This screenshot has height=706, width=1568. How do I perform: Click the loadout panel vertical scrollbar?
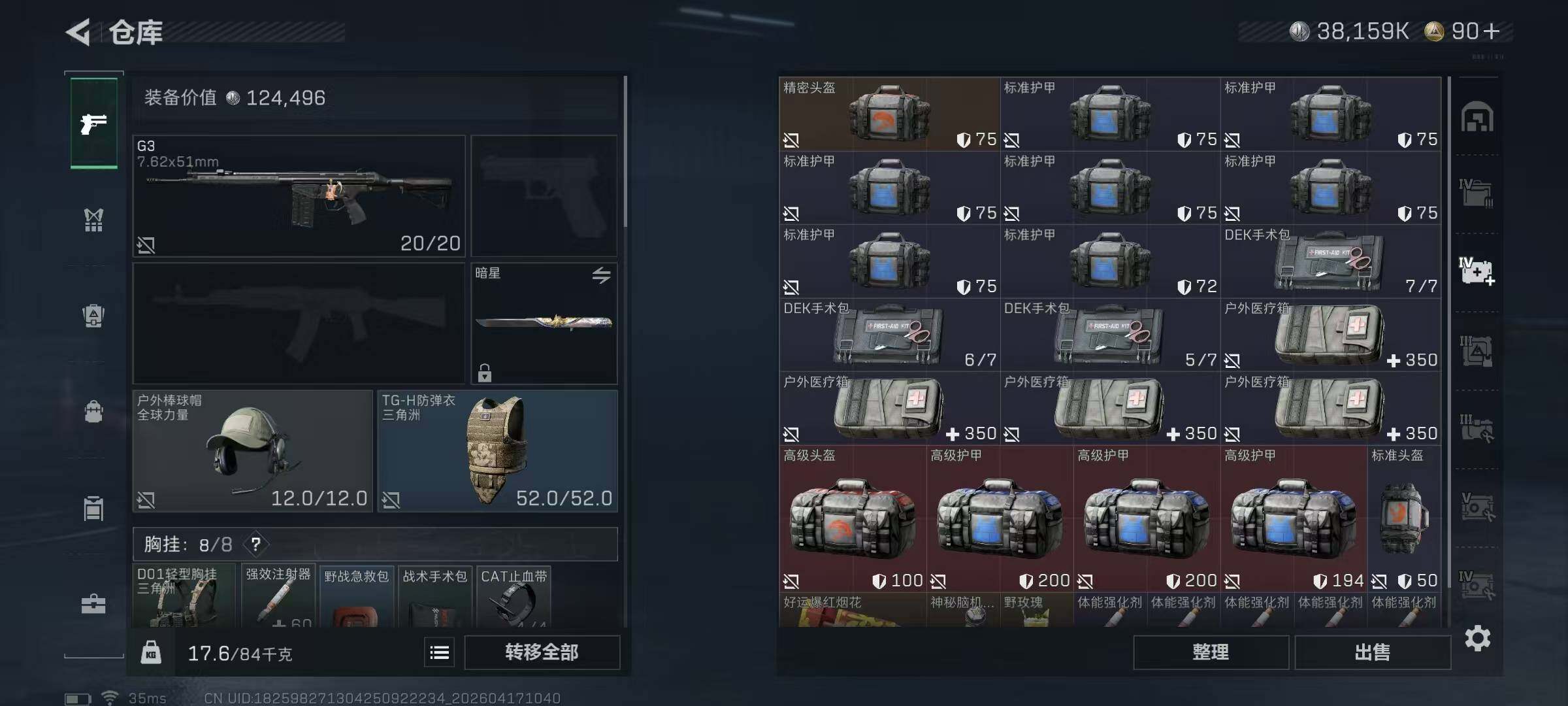(x=625, y=152)
